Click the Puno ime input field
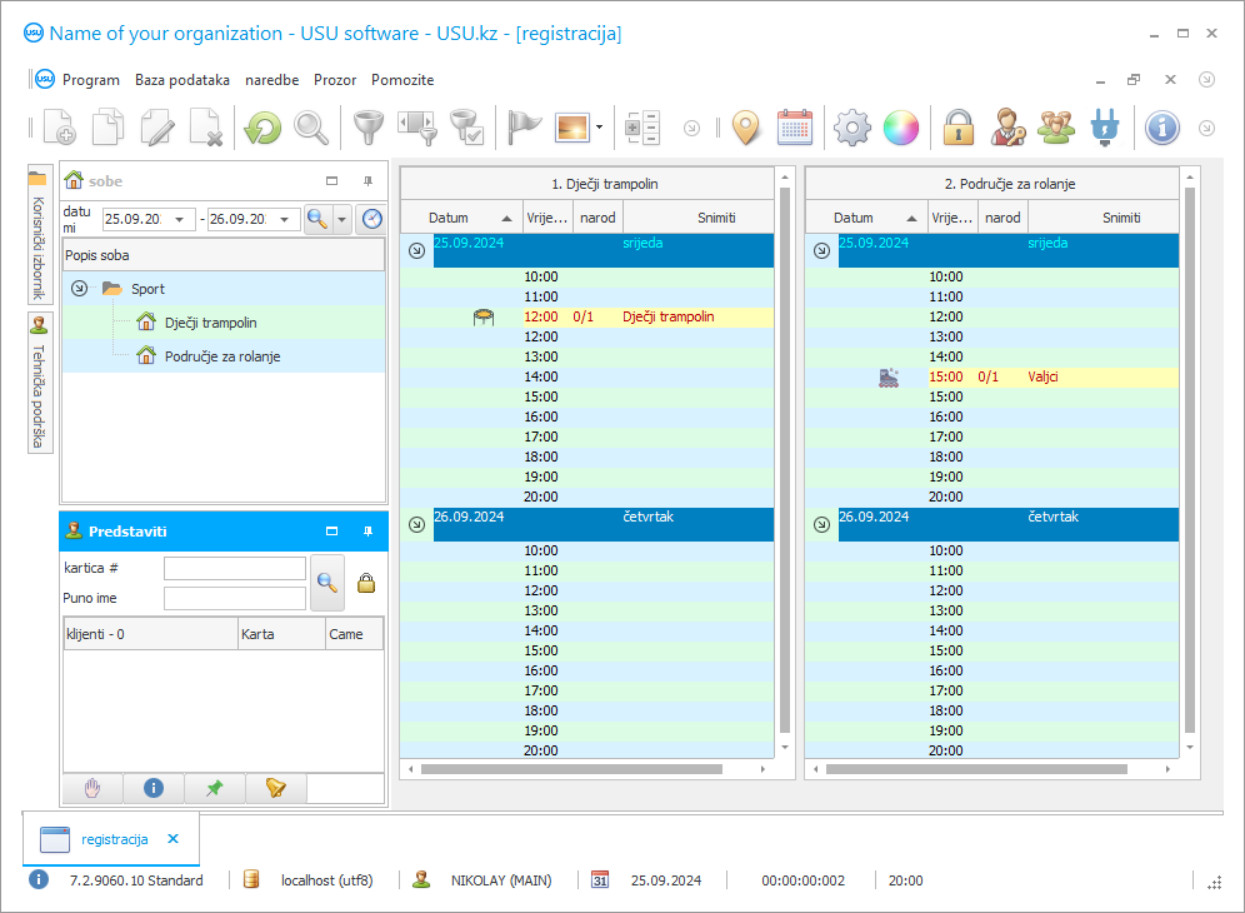The height and width of the screenshot is (913, 1245). (x=235, y=598)
